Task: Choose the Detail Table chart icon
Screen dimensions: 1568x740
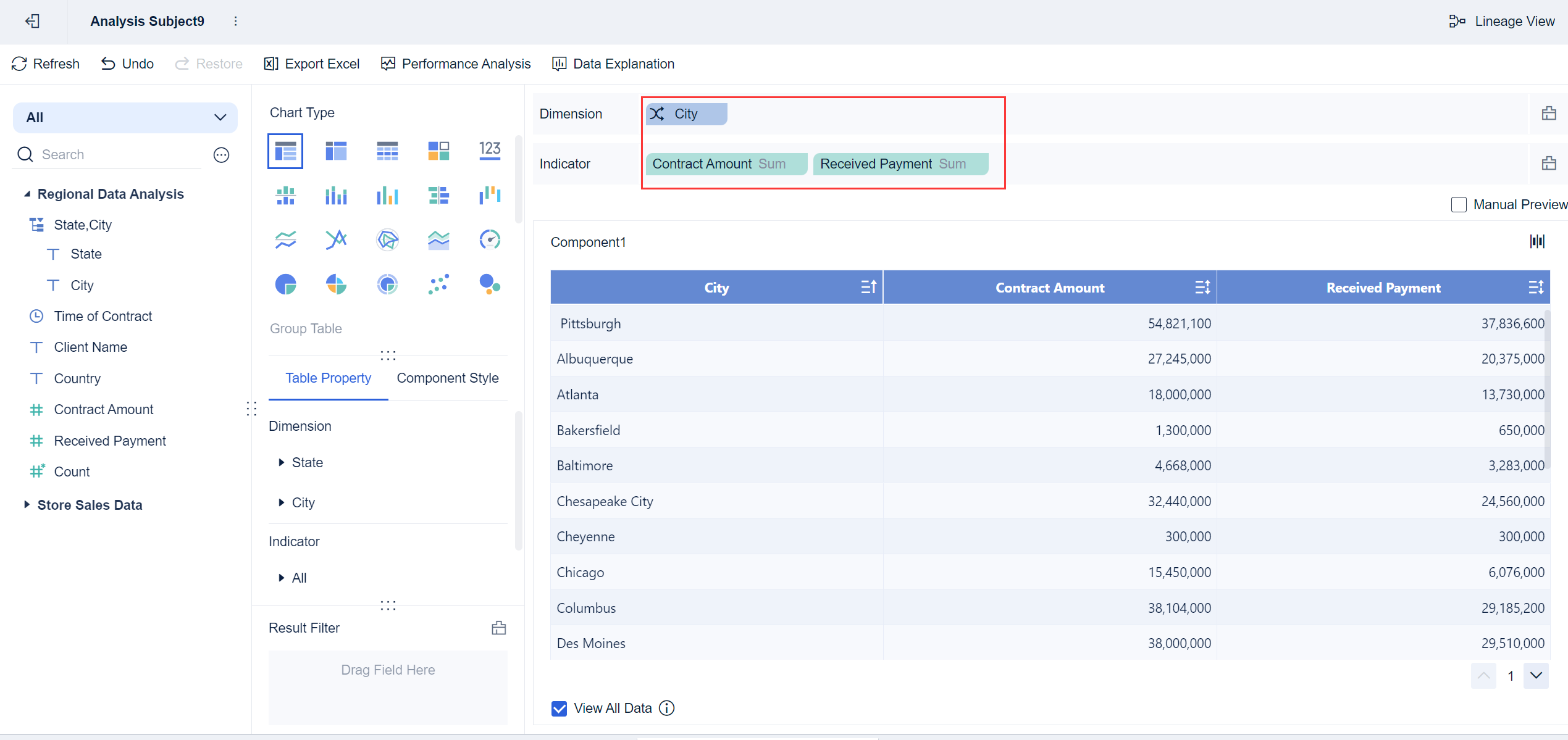Action: (x=387, y=151)
